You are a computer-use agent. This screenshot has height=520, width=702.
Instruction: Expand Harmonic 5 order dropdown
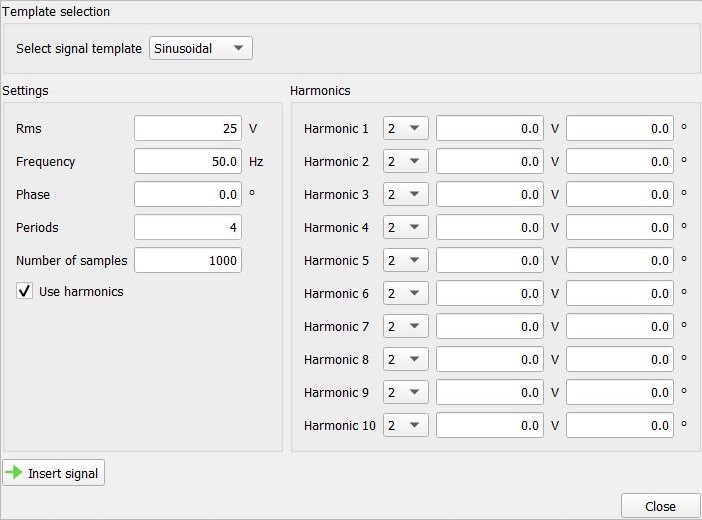[405, 260]
